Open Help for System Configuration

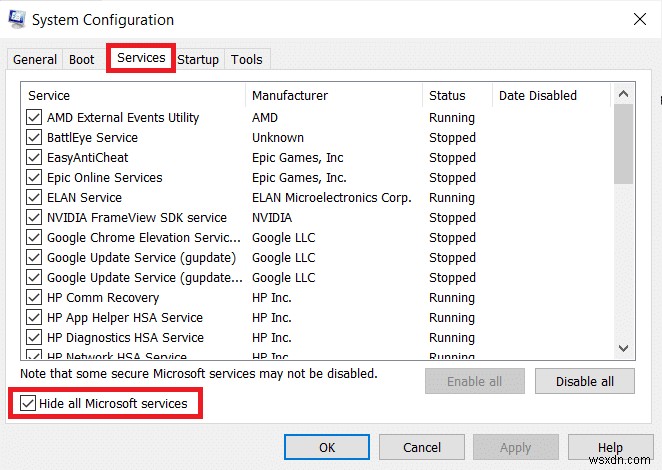point(610,448)
